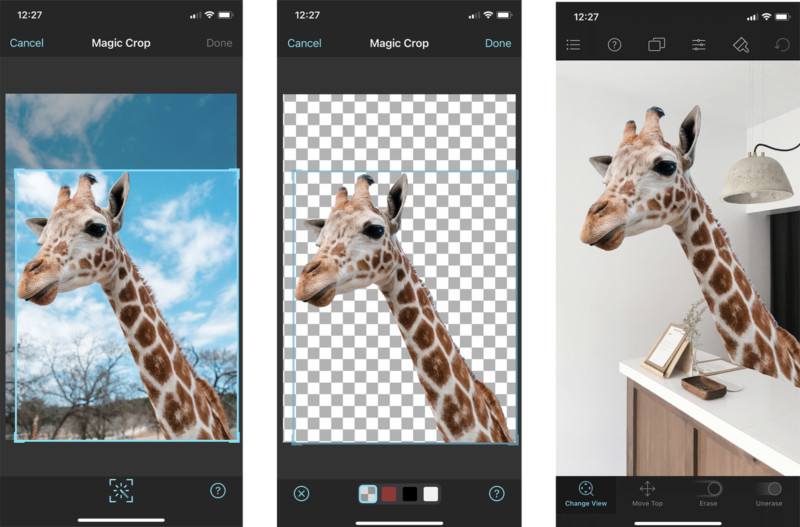This screenshot has height=527, width=800.
Task: Open the adjustment sliders icon
Action: (698, 45)
